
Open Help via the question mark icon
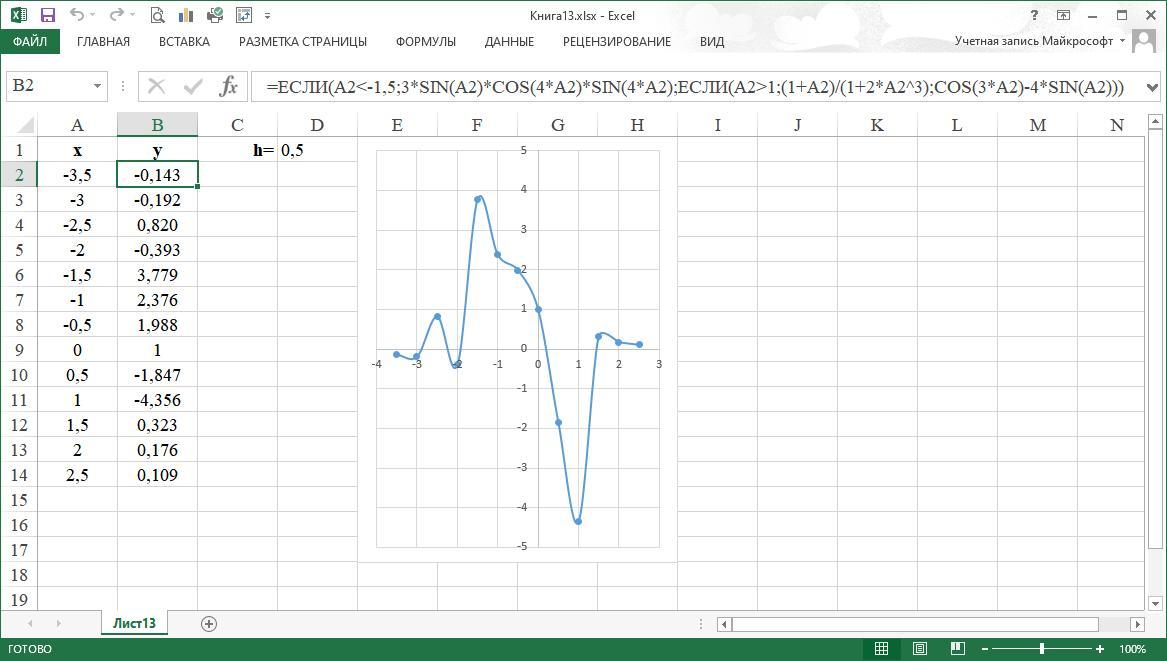(x=1034, y=15)
